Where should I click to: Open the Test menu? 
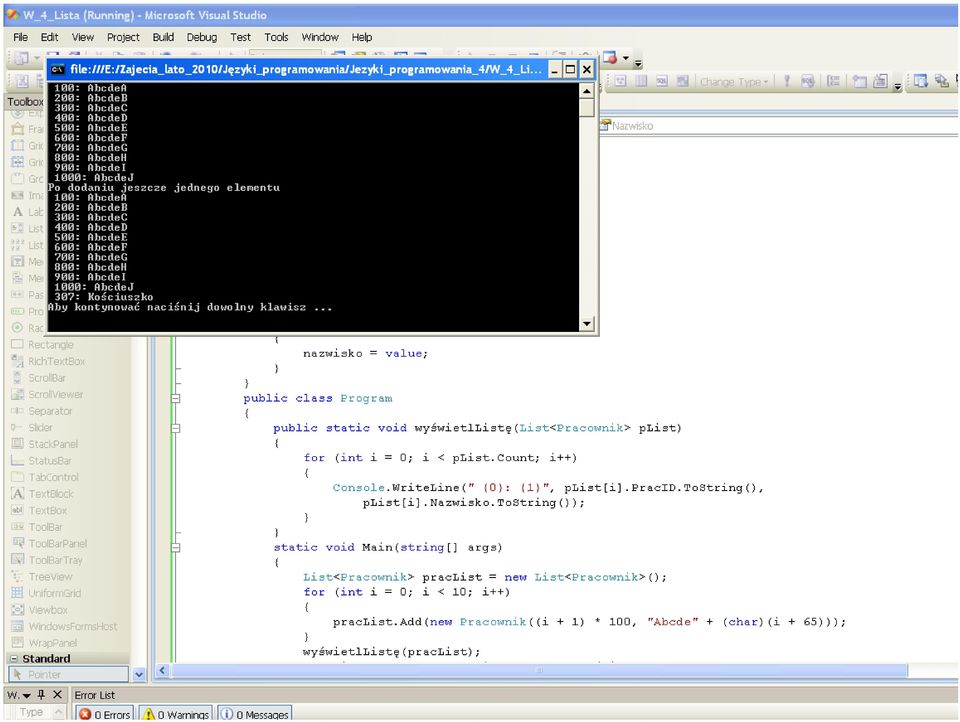[240, 37]
